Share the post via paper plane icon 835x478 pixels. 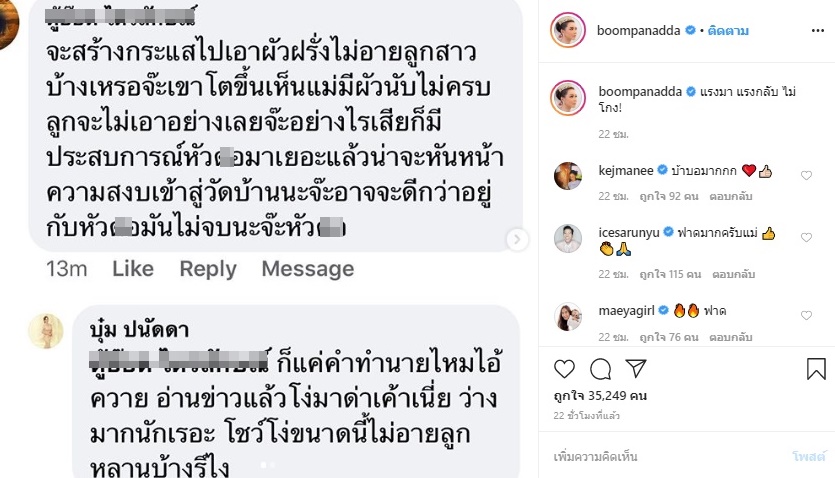coord(636,368)
